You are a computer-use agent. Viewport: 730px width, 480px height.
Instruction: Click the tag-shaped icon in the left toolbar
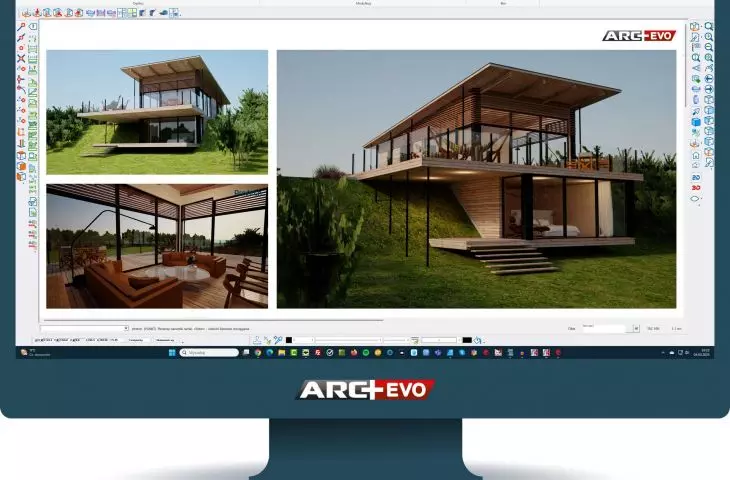tap(33, 26)
